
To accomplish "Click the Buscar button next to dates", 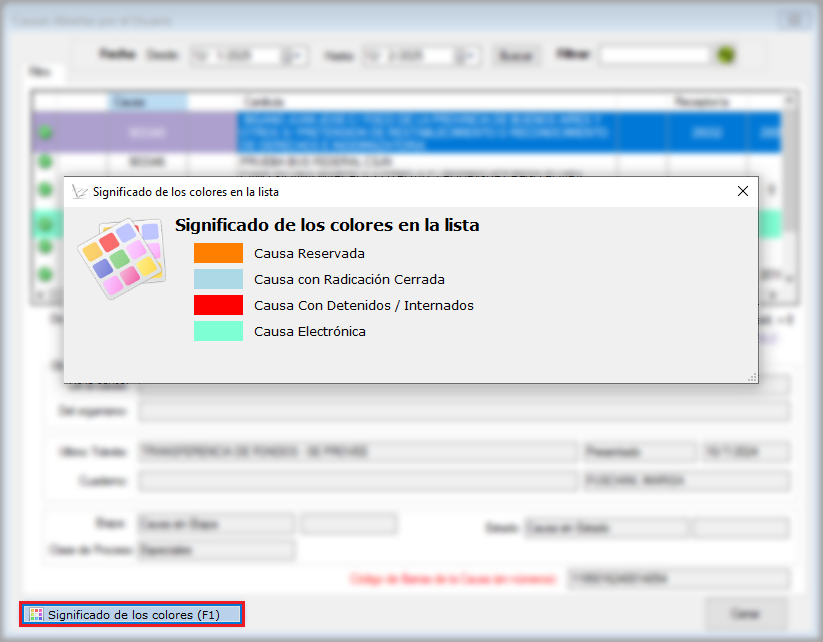I will 515,56.
